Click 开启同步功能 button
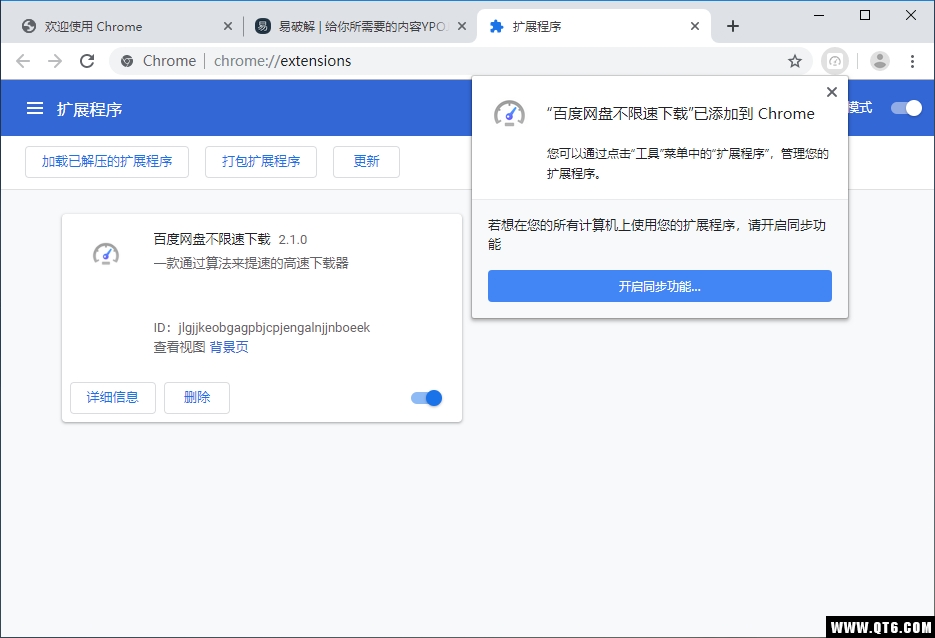 tap(660, 286)
